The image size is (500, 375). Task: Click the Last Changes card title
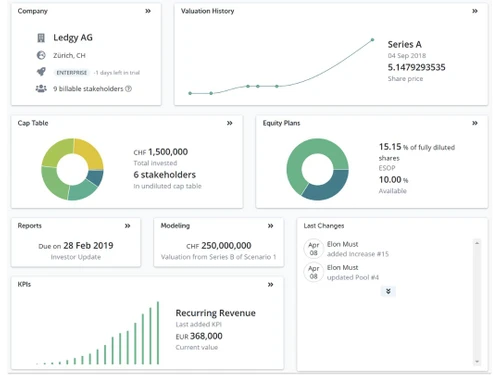click(x=324, y=226)
